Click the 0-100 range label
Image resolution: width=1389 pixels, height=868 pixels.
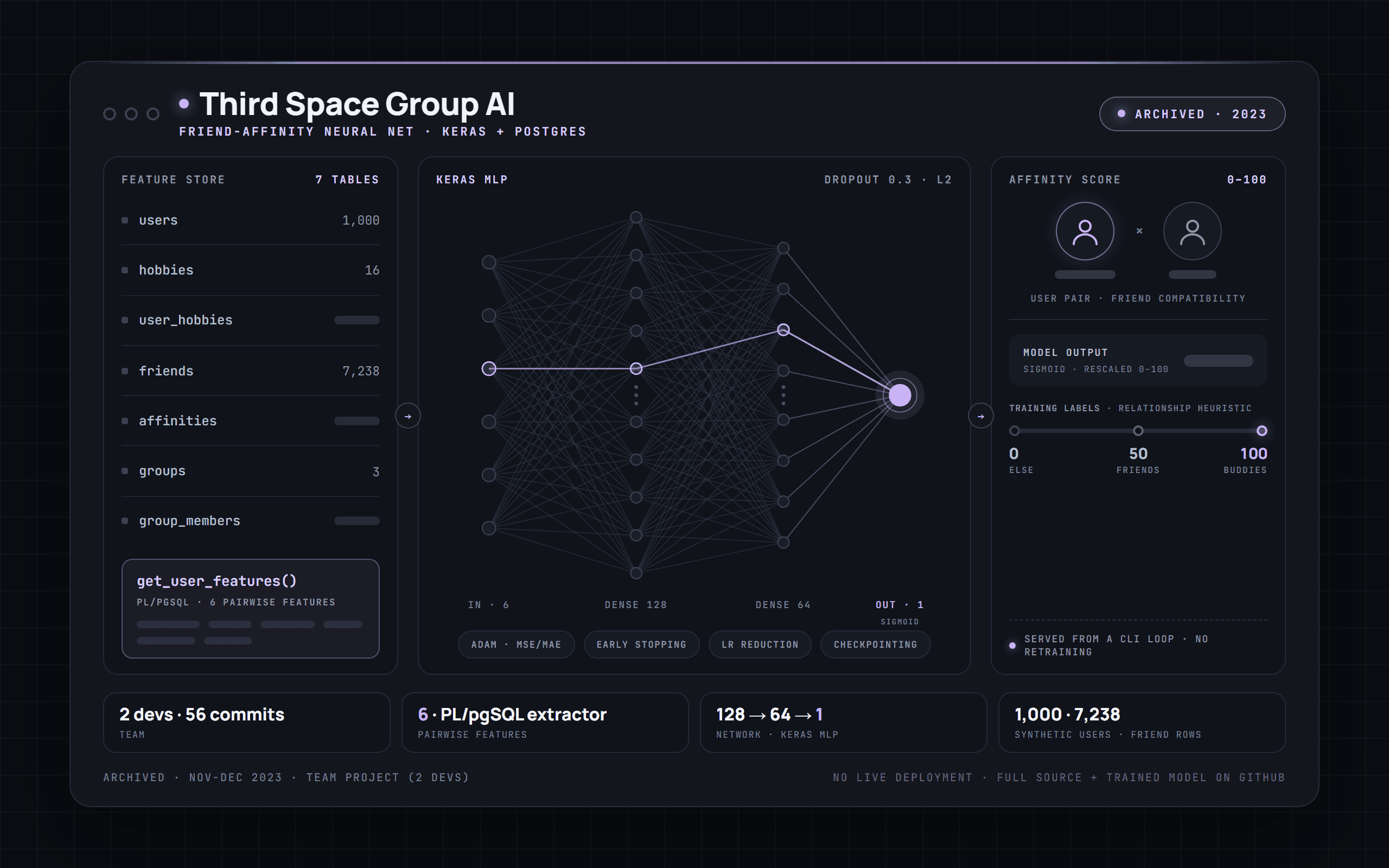[x=1247, y=180]
